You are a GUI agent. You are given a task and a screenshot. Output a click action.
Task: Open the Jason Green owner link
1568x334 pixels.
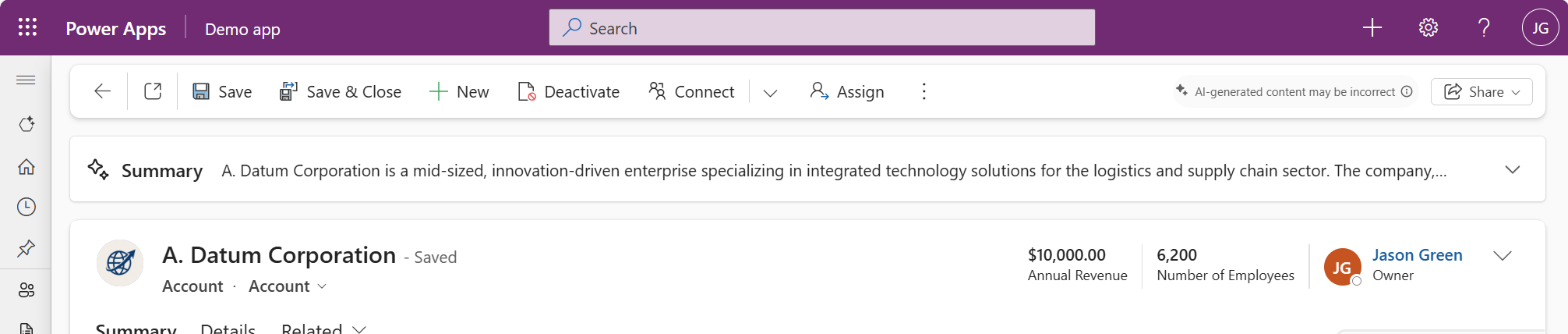1417,255
